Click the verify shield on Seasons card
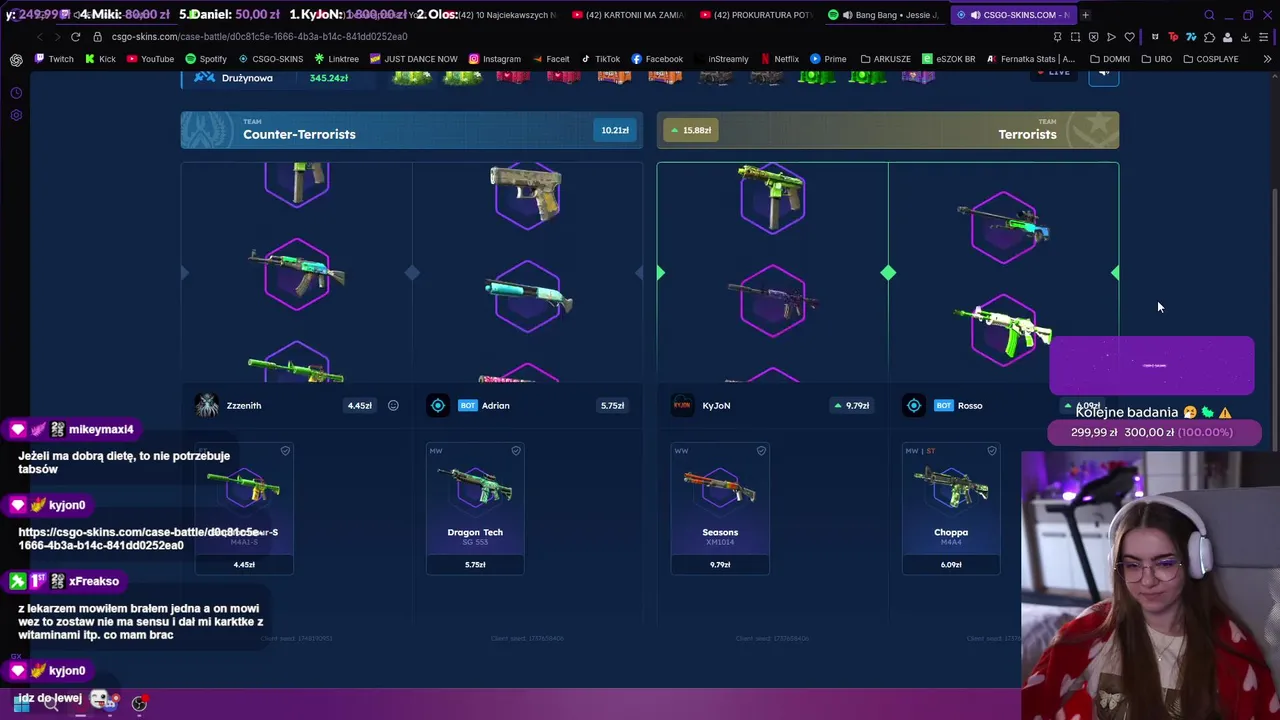The height and width of the screenshot is (720, 1280). pos(761,451)
